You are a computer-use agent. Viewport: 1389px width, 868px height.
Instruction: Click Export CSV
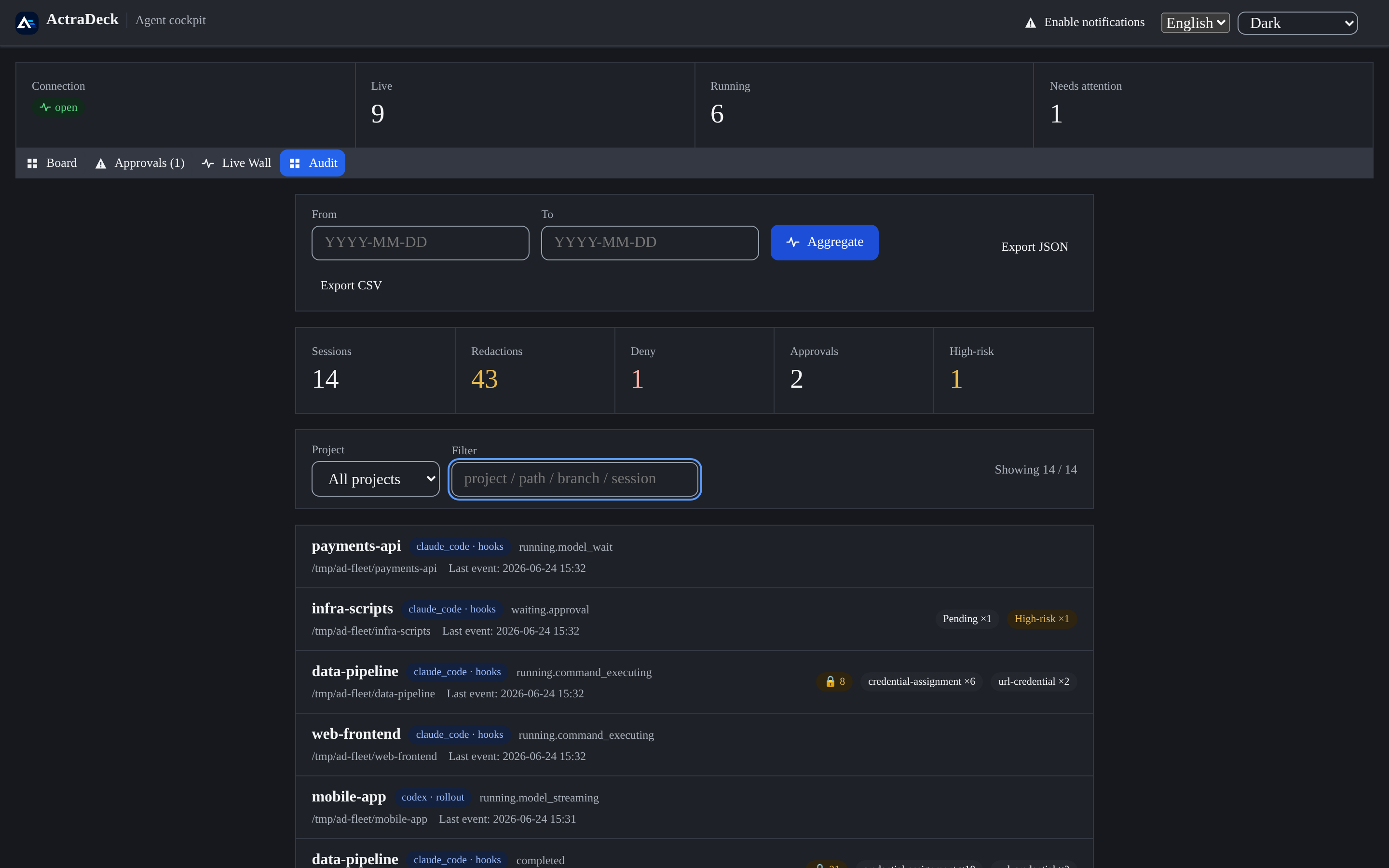(351, 285)
